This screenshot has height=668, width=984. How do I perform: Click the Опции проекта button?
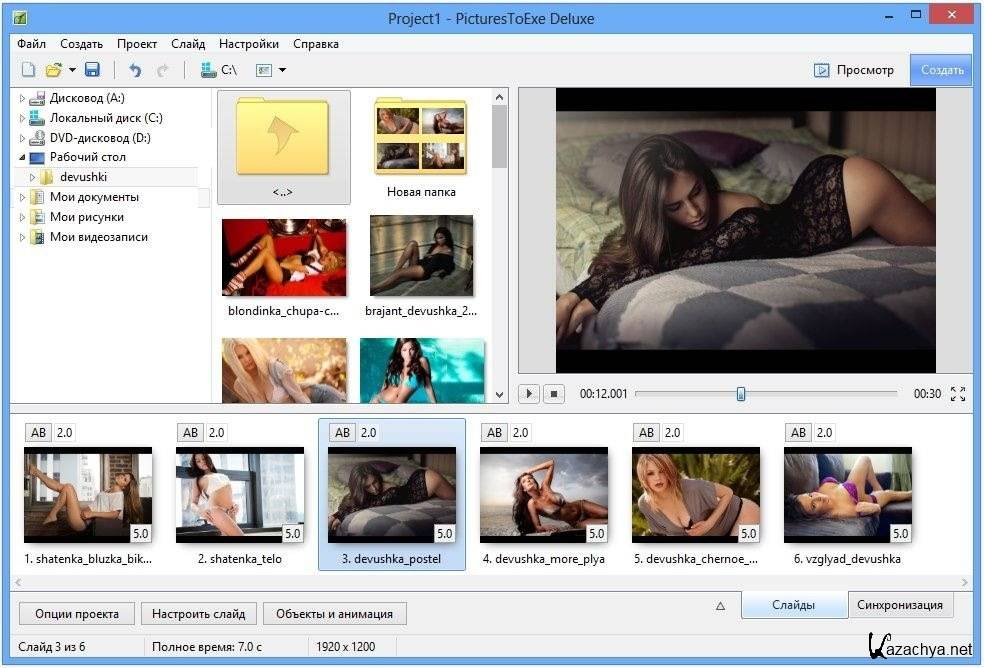point(76,614)
